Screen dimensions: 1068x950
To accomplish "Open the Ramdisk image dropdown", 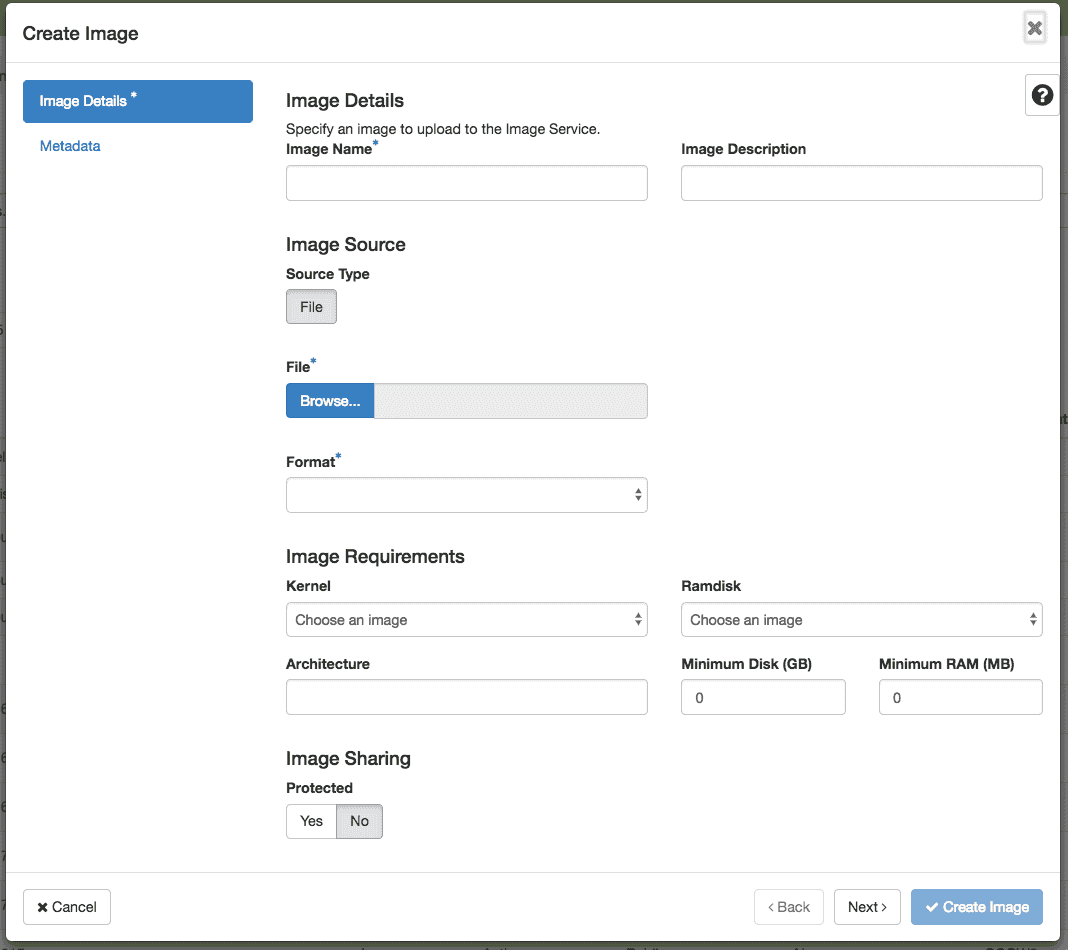I will 861,619.
